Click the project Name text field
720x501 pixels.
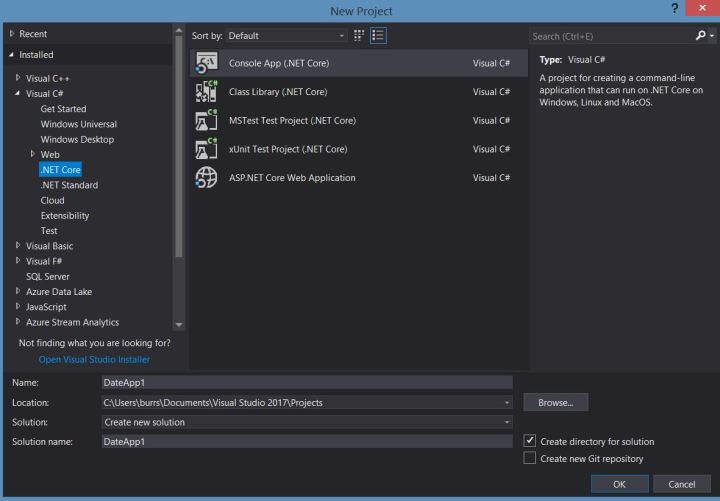pyautogui.click(x=306, y=382)
